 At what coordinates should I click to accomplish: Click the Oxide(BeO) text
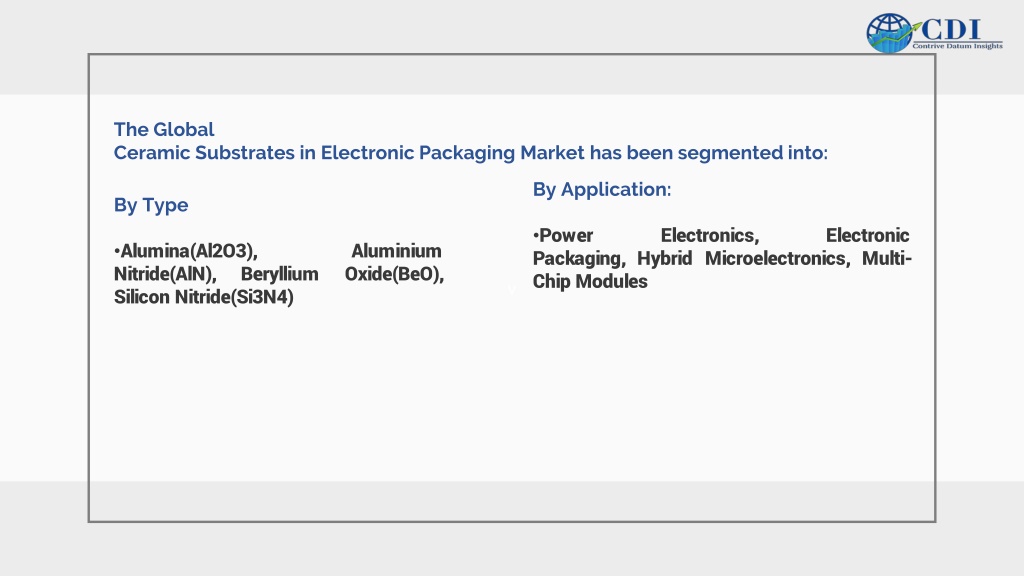coord(394,274)
